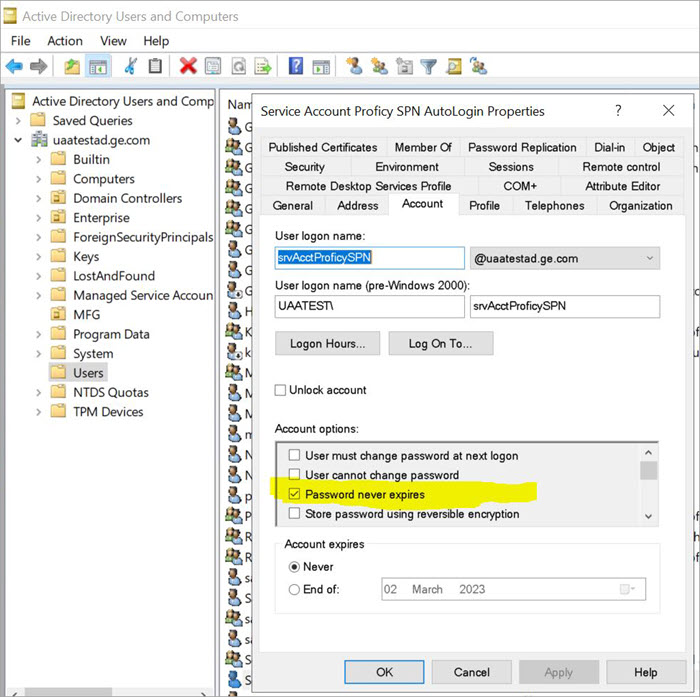The width and height of the screenshot is (700, 697).
Task: Click the Properties toolbar icon
Action: tap(212, 66)
